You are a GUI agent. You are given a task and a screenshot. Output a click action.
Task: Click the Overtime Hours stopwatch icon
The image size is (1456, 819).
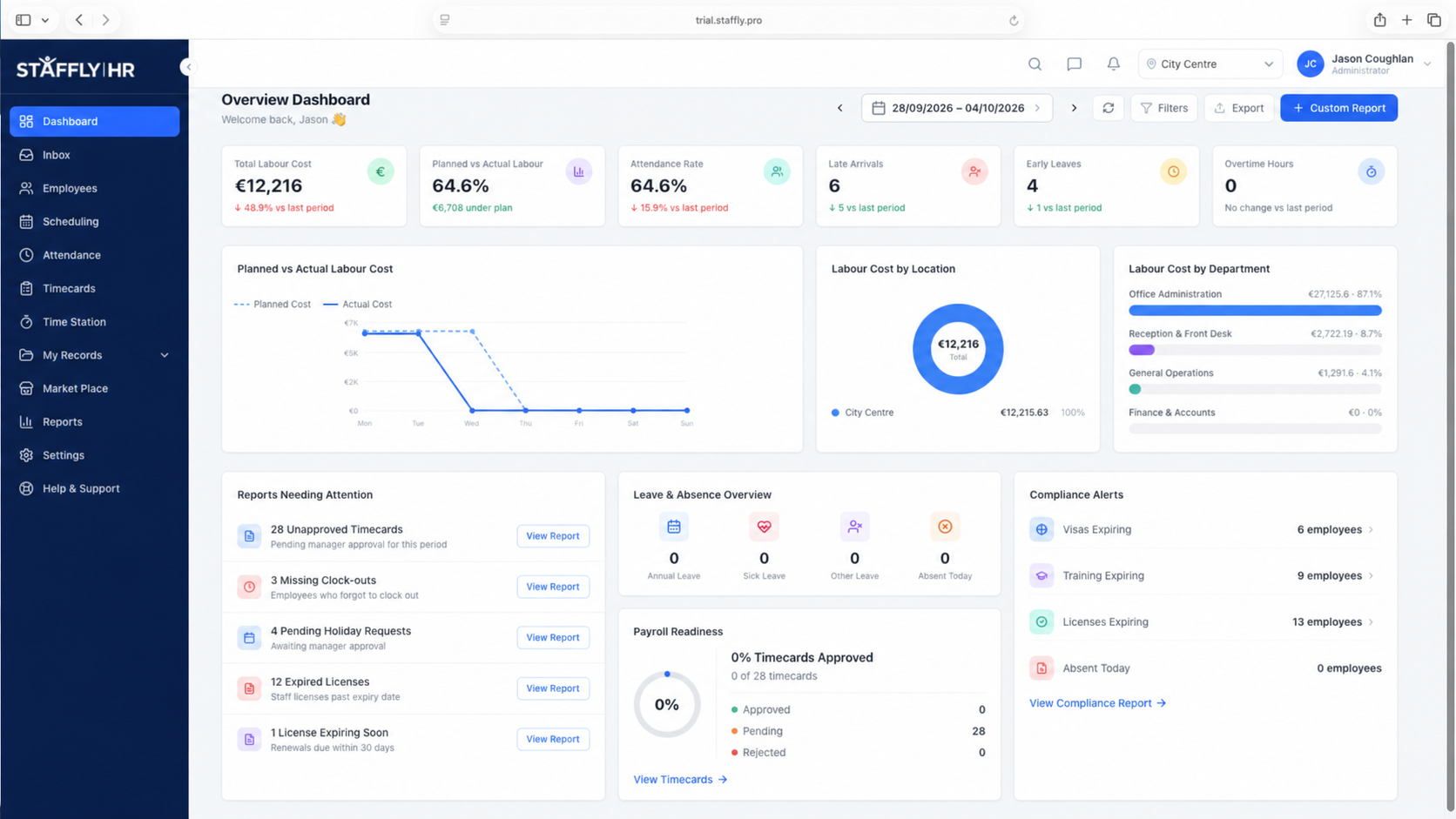click(x=1371, y=172)
